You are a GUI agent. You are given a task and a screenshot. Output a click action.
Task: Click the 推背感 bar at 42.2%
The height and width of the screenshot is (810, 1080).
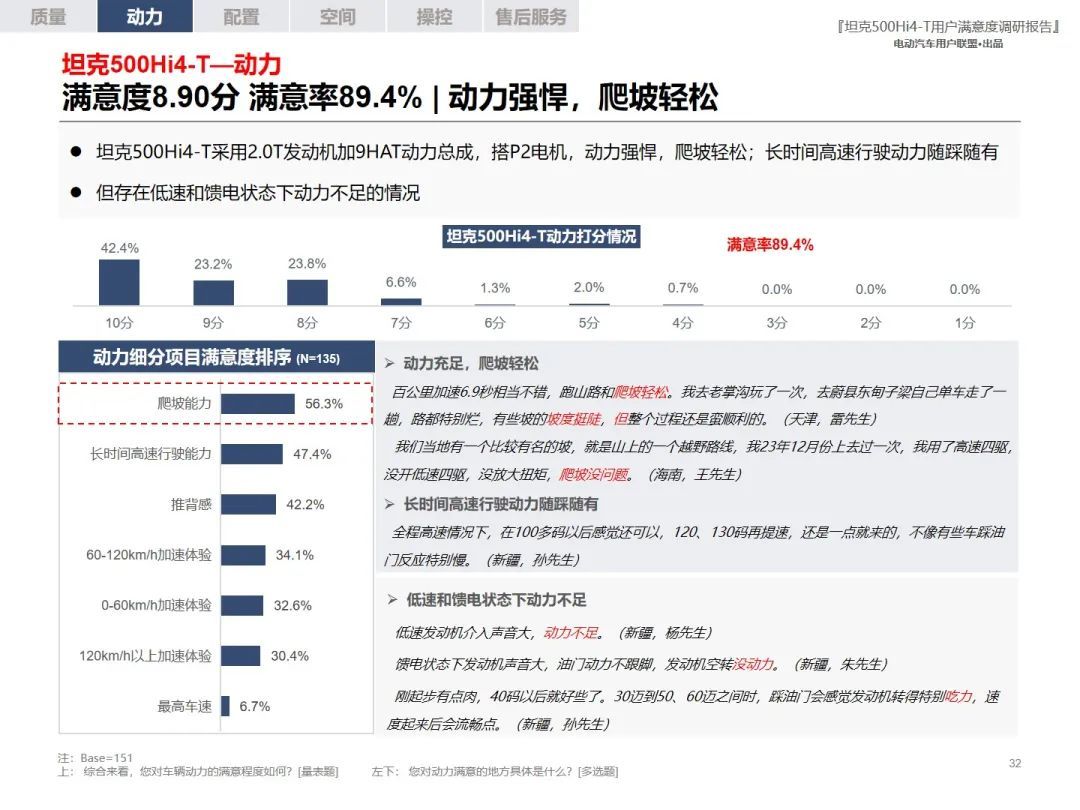pyautogui.click(x=248, y=504)
